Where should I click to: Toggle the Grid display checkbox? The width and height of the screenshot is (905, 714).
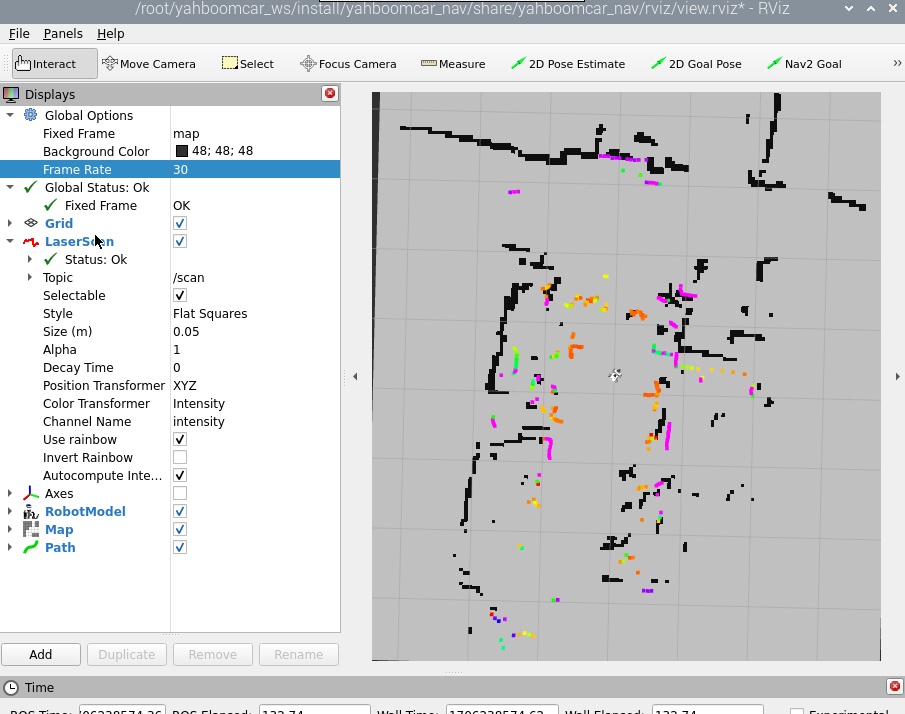[x=179, y=223]
